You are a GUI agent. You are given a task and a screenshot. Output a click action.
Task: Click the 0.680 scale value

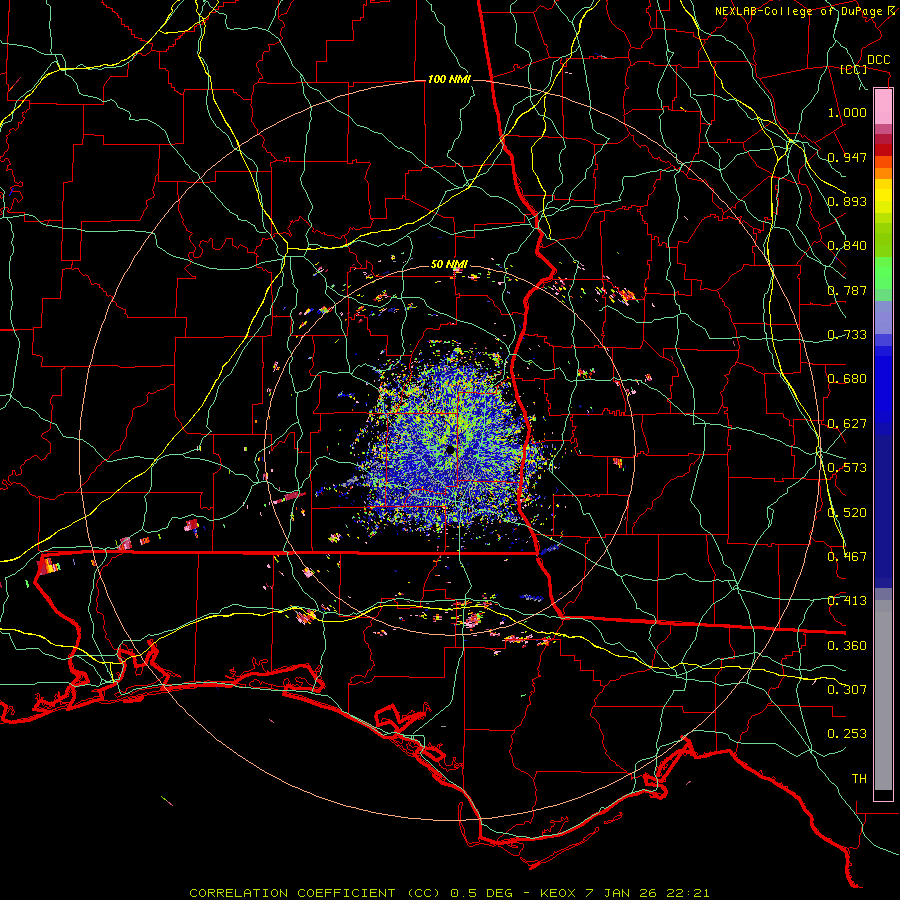847,379
